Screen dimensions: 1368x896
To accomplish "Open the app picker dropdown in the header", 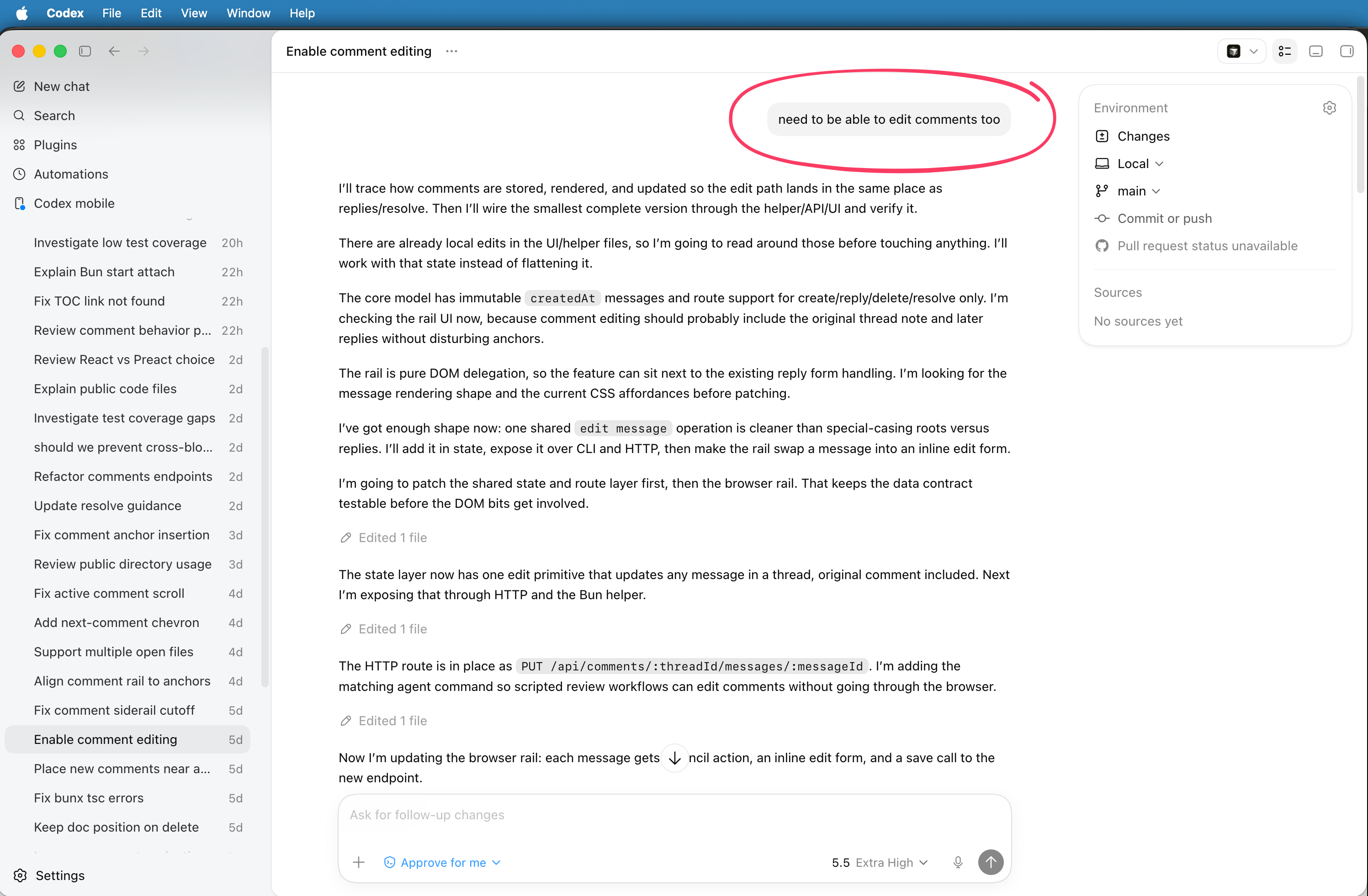I will [1241, 51].
